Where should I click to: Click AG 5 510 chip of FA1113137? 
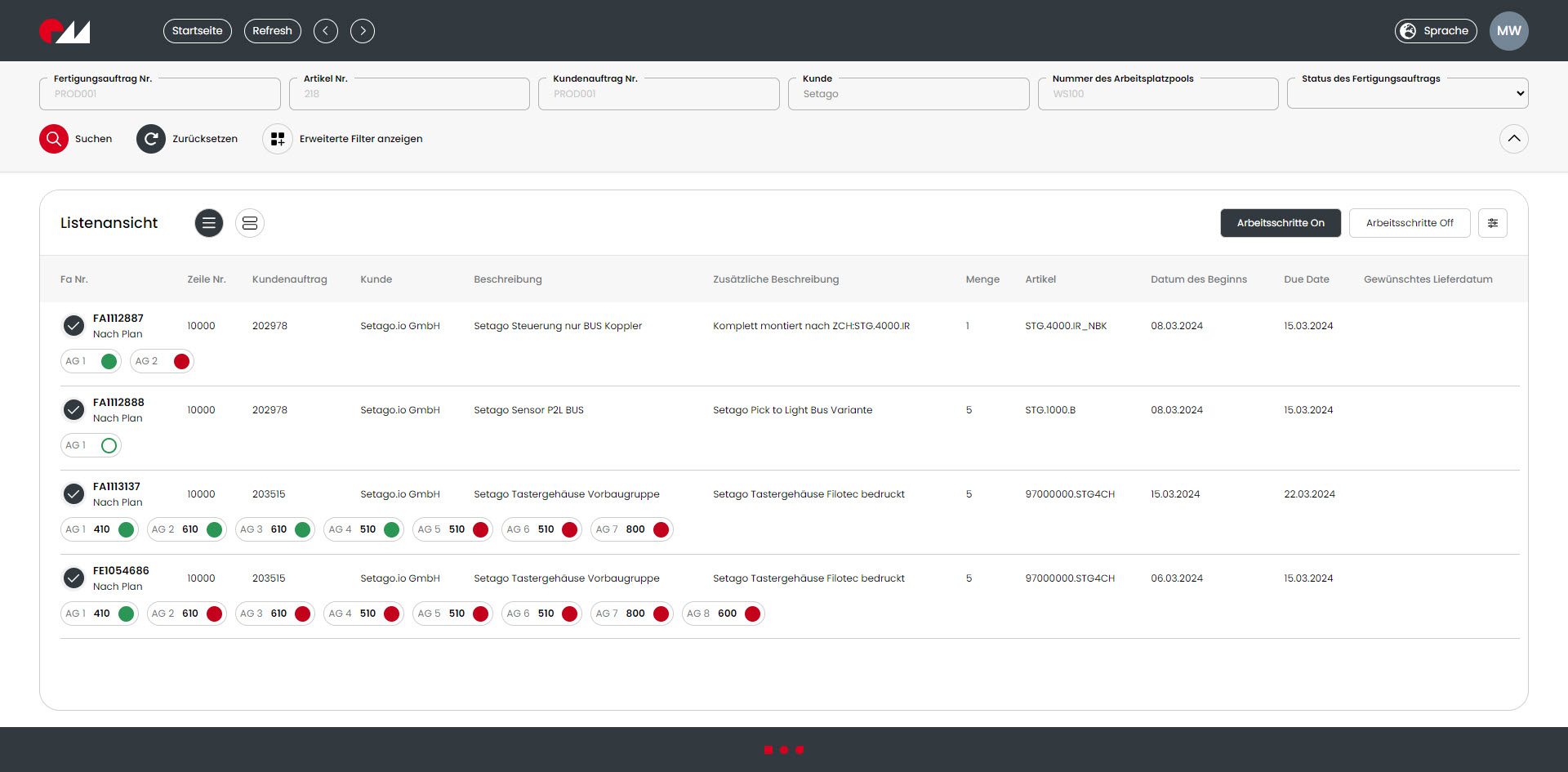point(453,529)
